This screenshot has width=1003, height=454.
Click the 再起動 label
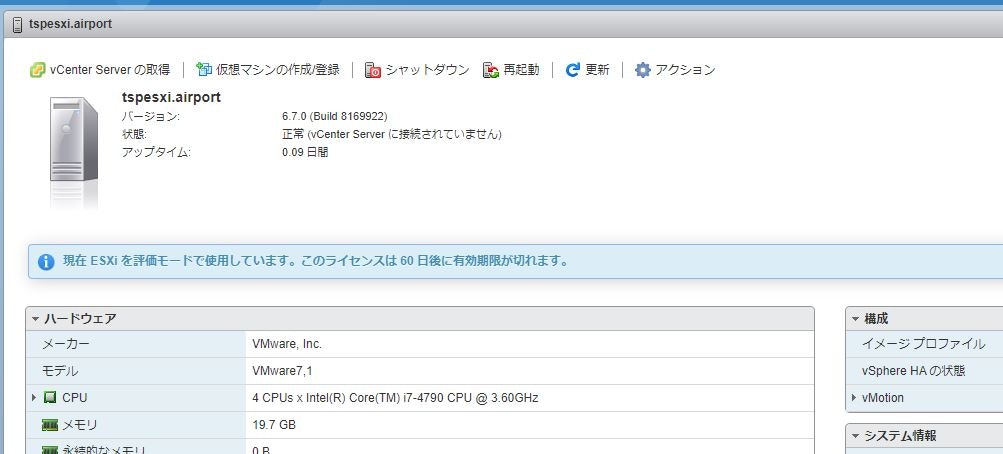click(521, 70)
